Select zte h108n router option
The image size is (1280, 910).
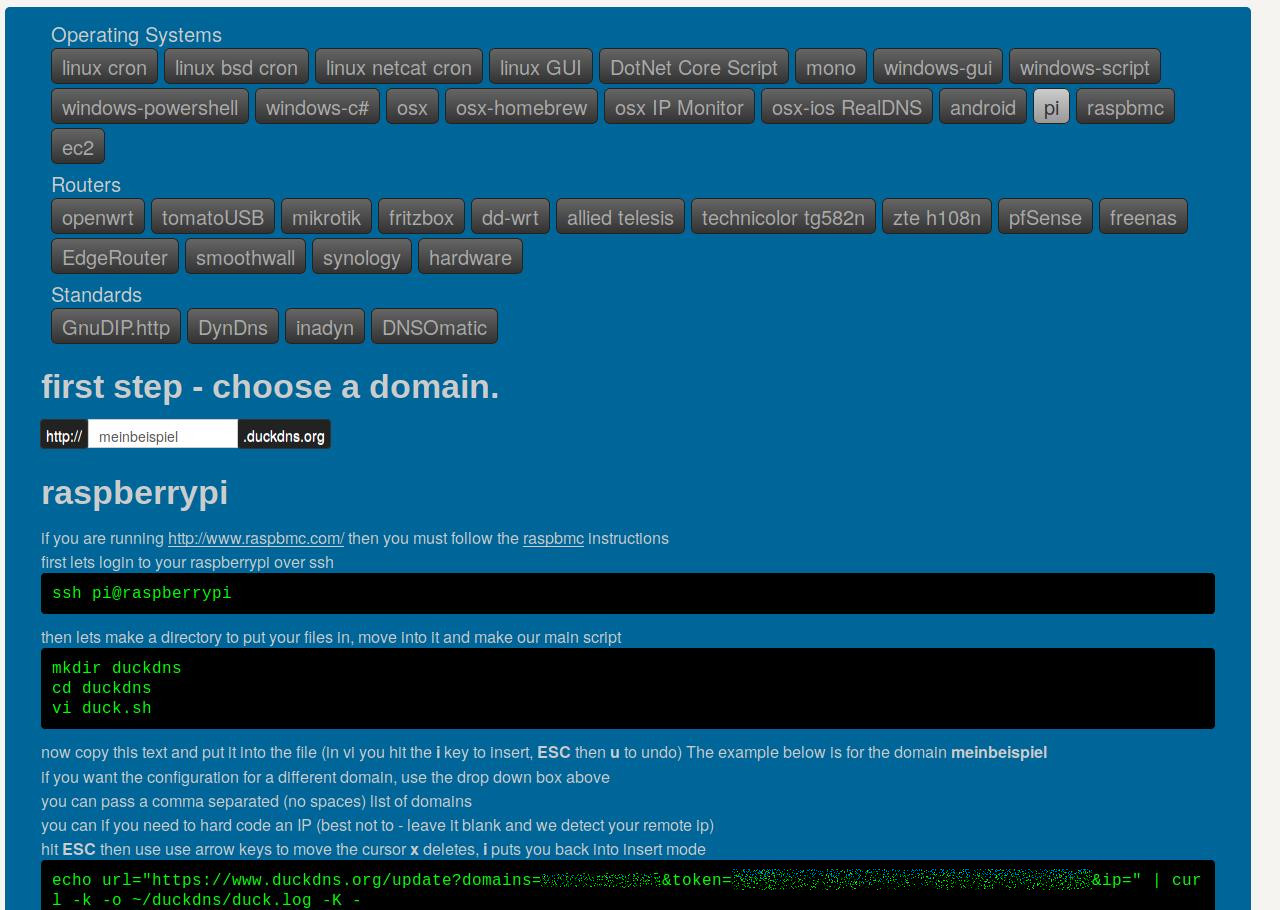[937, 217]
